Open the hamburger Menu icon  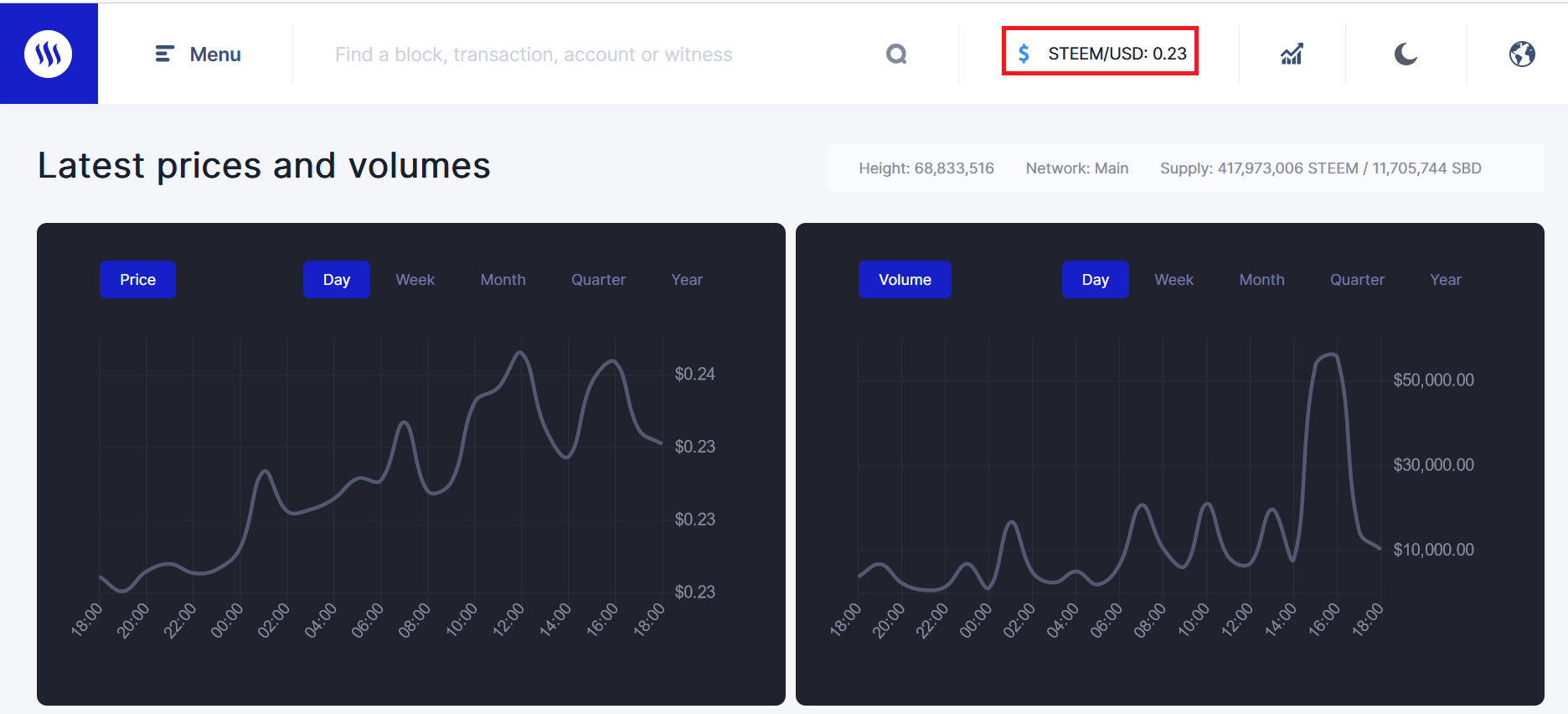165,54
